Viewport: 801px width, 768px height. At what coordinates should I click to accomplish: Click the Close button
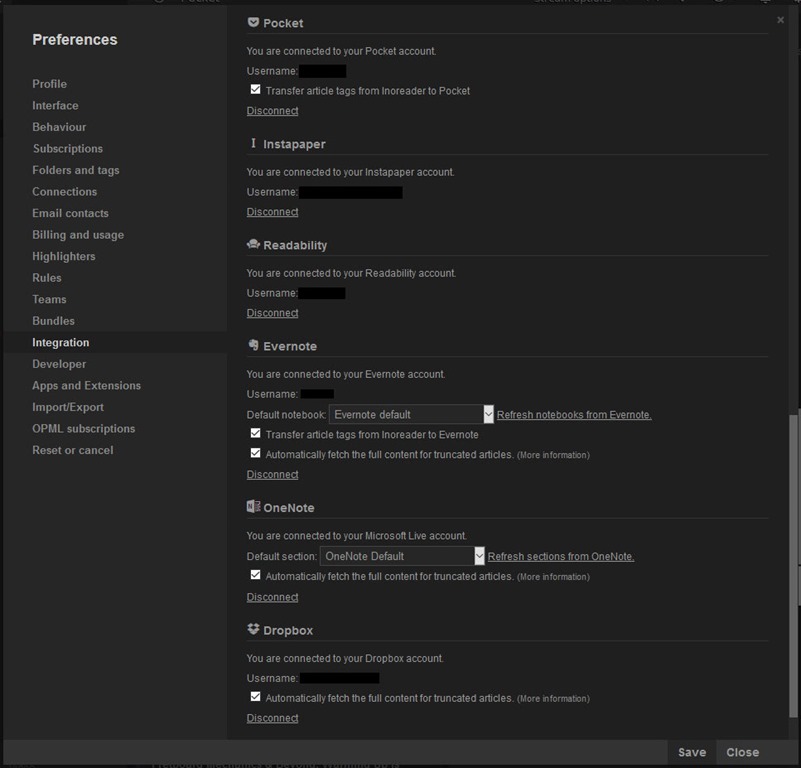coord(742,752)
